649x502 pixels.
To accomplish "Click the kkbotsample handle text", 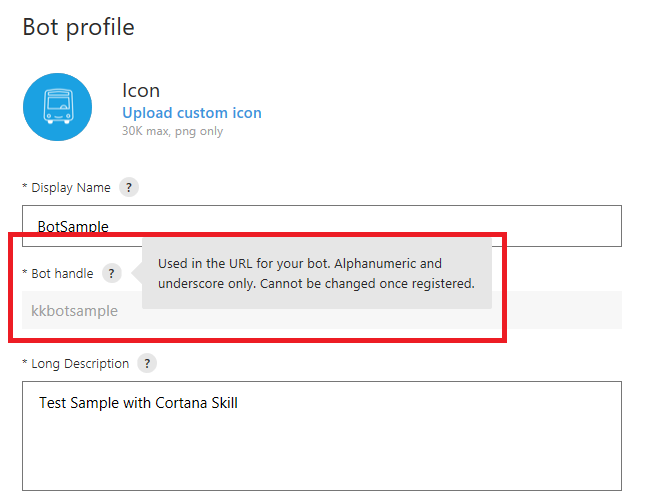I will tap(74, 311).
